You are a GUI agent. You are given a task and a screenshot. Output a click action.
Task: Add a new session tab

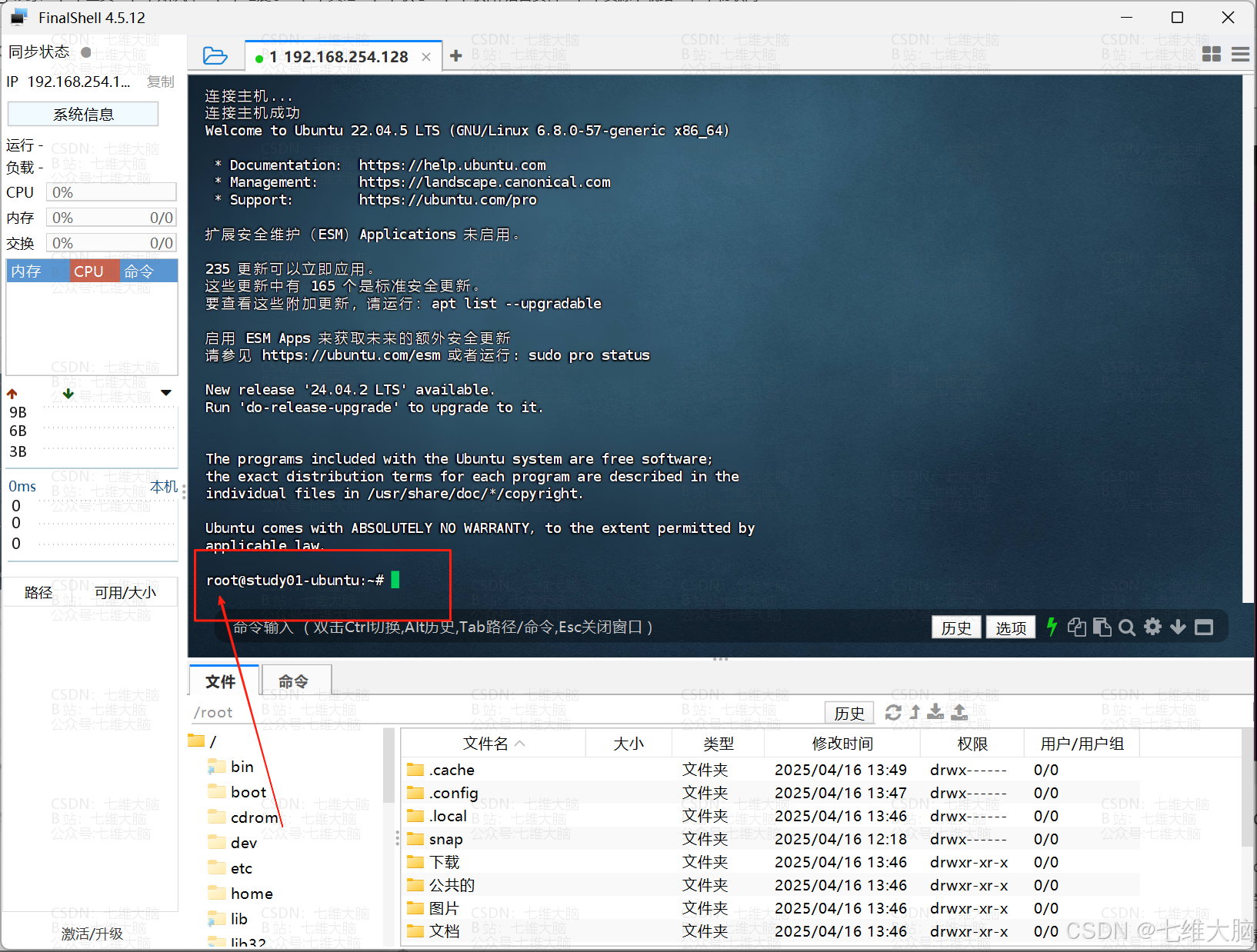[x=456, y=56]
